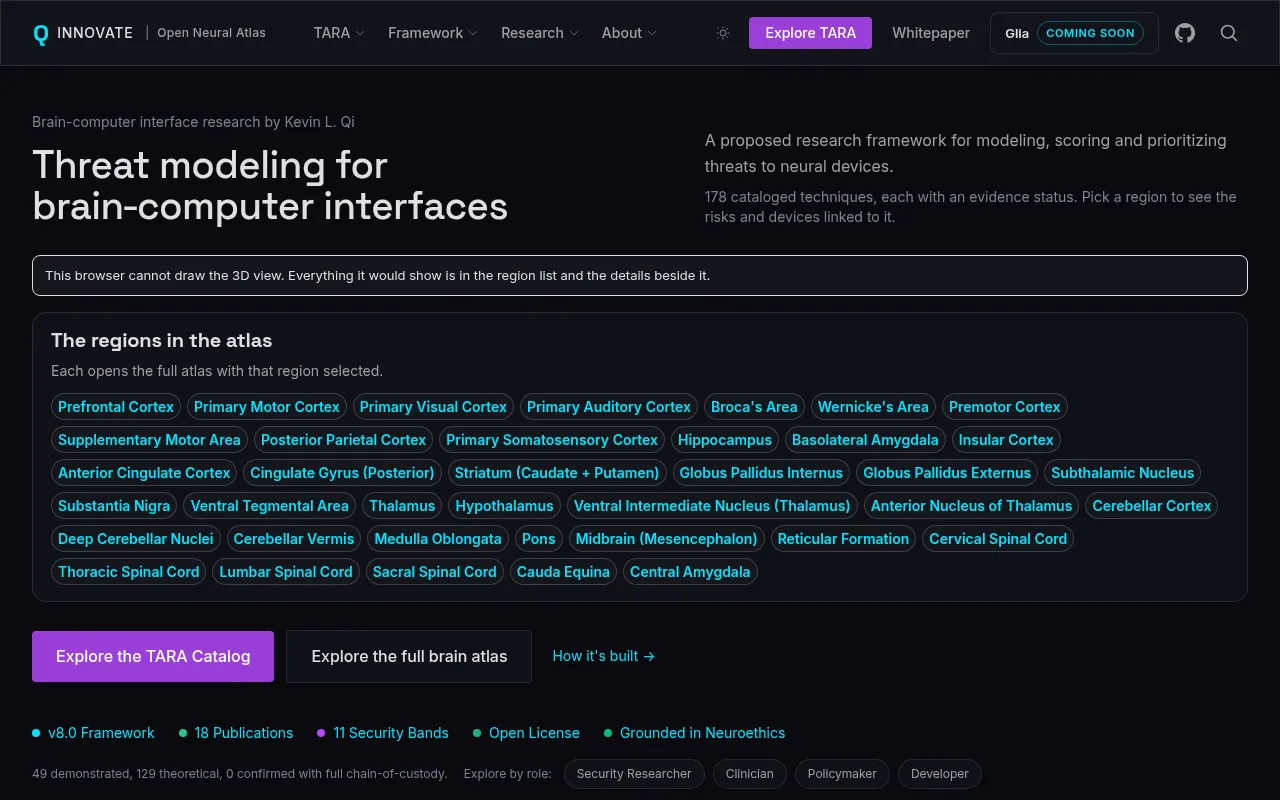This screenshot has width=1280, height=800.
Task: Open the Cauda Equina region
Action: coord(563,572)
